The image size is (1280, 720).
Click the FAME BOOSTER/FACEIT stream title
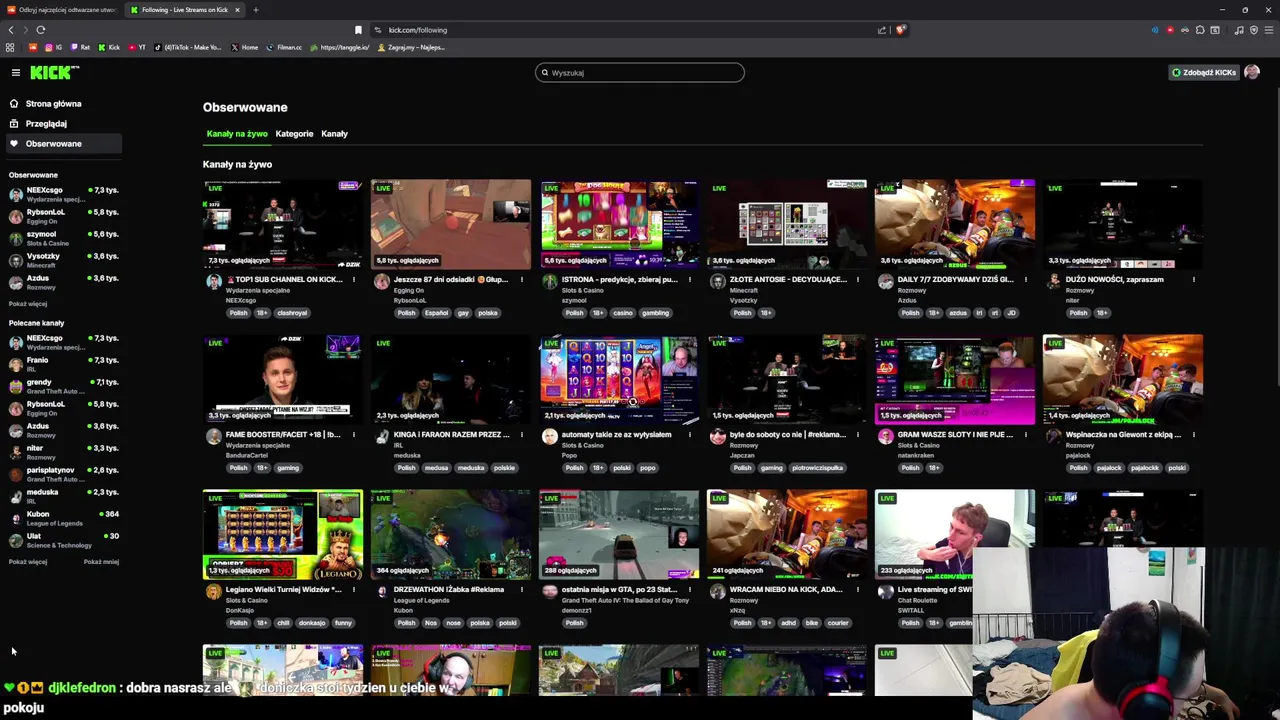coord(283,435)
